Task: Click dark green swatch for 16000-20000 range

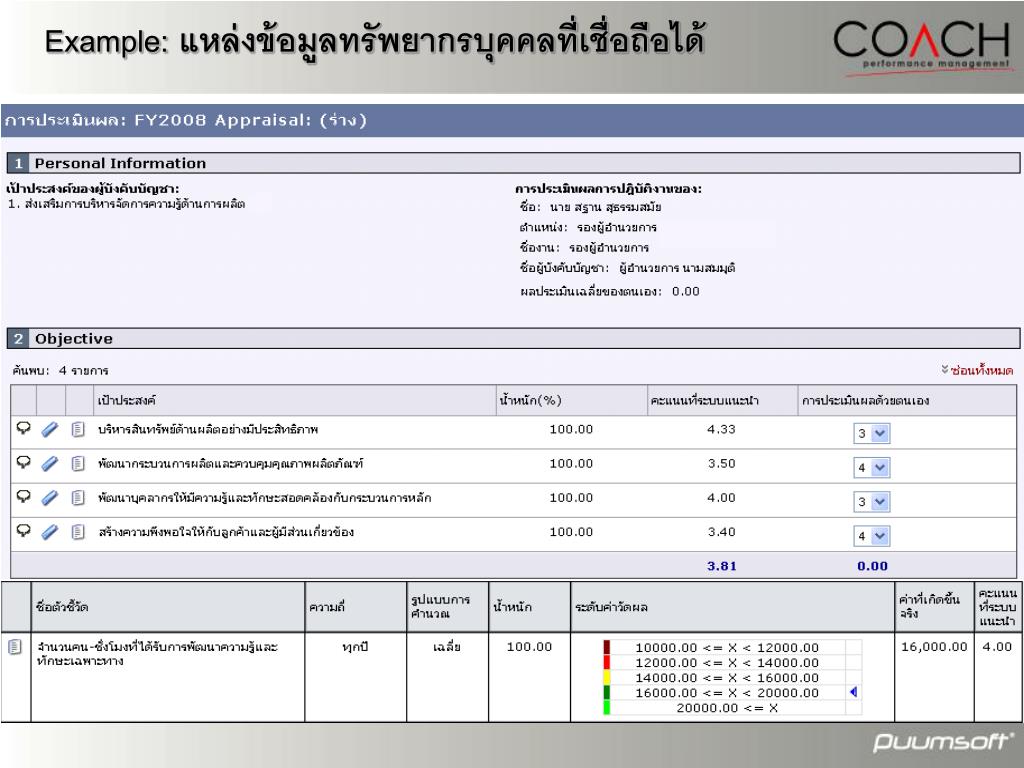Action: tap(607, 692)
